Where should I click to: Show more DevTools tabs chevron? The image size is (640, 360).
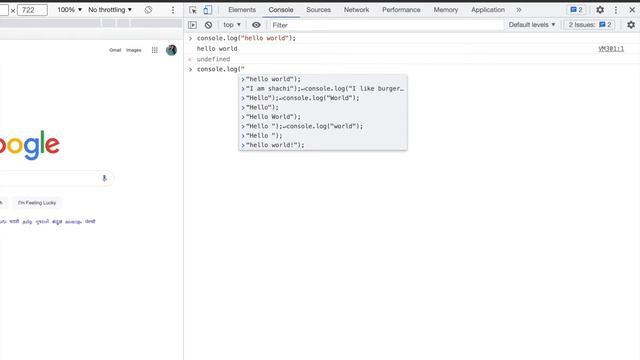(x=518, y=10)
